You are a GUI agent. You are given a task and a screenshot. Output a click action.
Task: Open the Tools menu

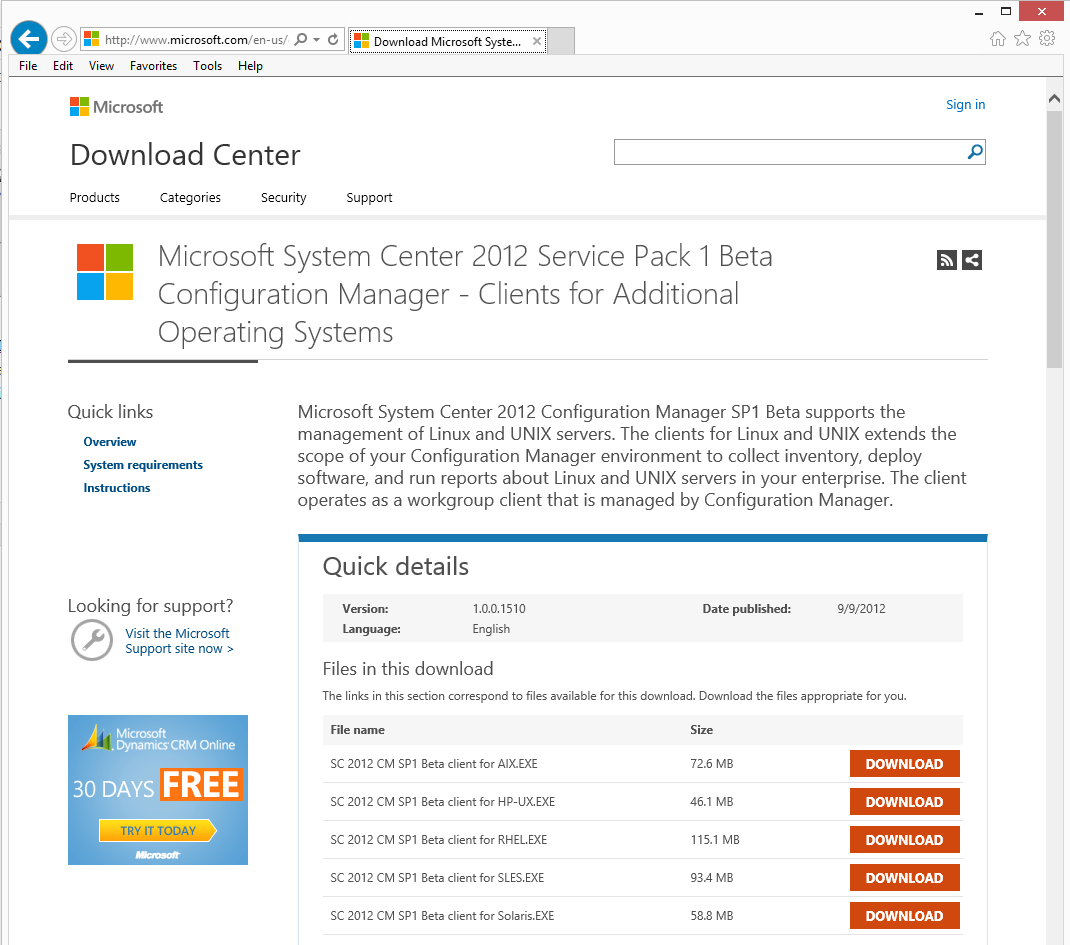tap(207, 66)
